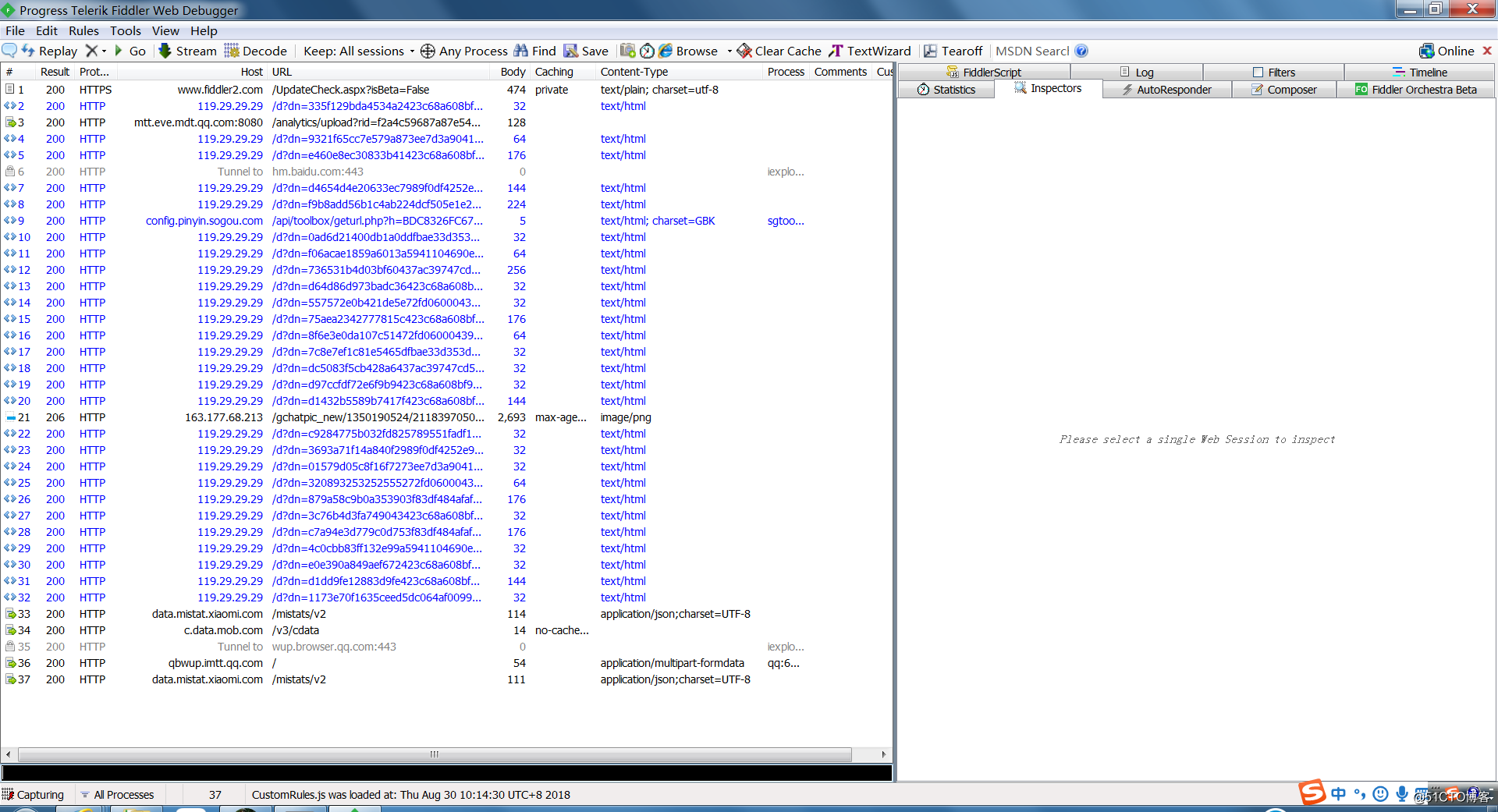
Task: Click session 37 data.mistat.xiaomi.com row
Action: click(x=446, y=679)
